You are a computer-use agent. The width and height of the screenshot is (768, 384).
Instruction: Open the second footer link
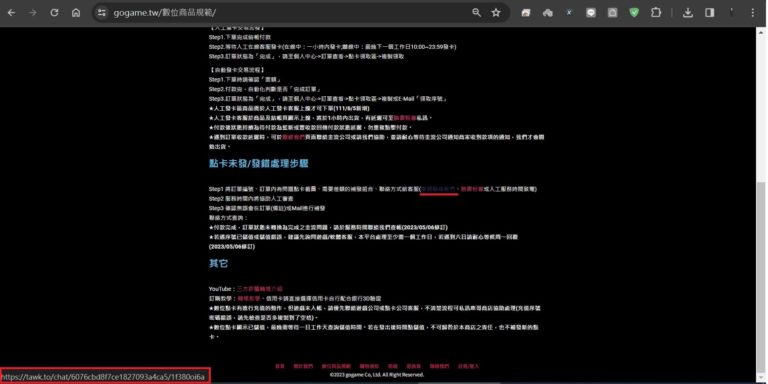[303, 366]
